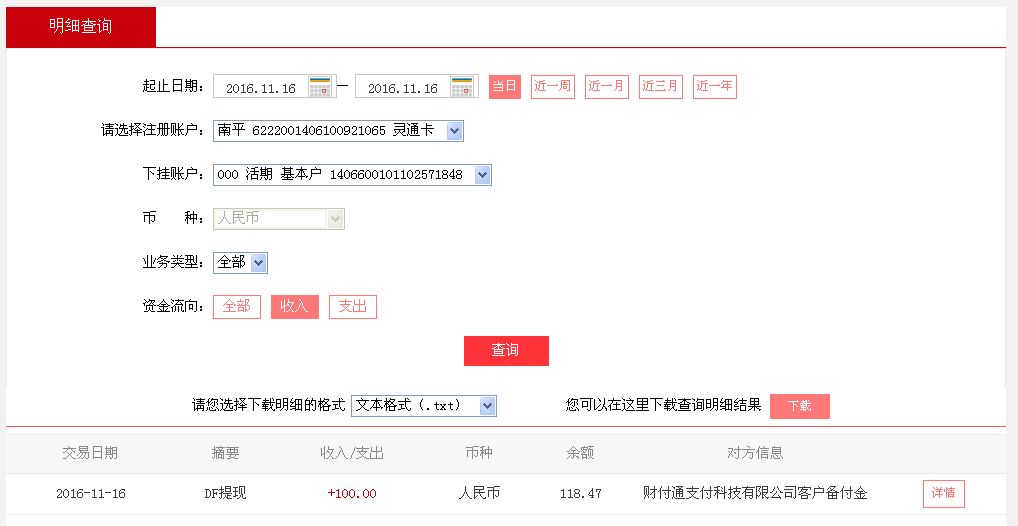Open the end date calendar picker icon

462,87
